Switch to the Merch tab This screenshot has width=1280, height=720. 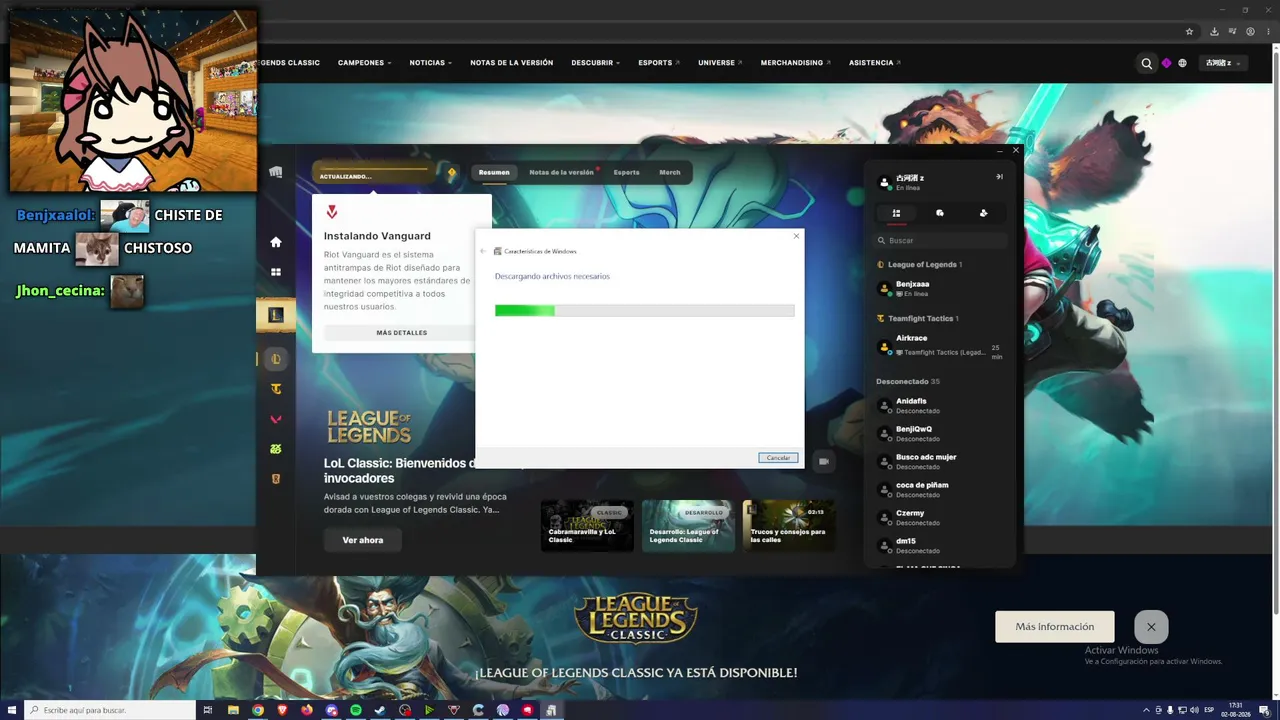click(670, 172)
